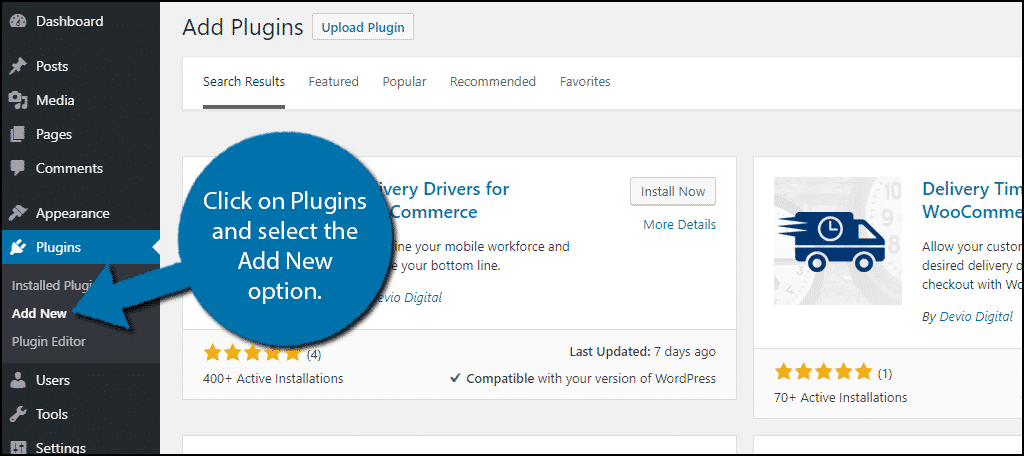Click the Settings sliders icon
The image size is (1024, 456).
(18, 448)
